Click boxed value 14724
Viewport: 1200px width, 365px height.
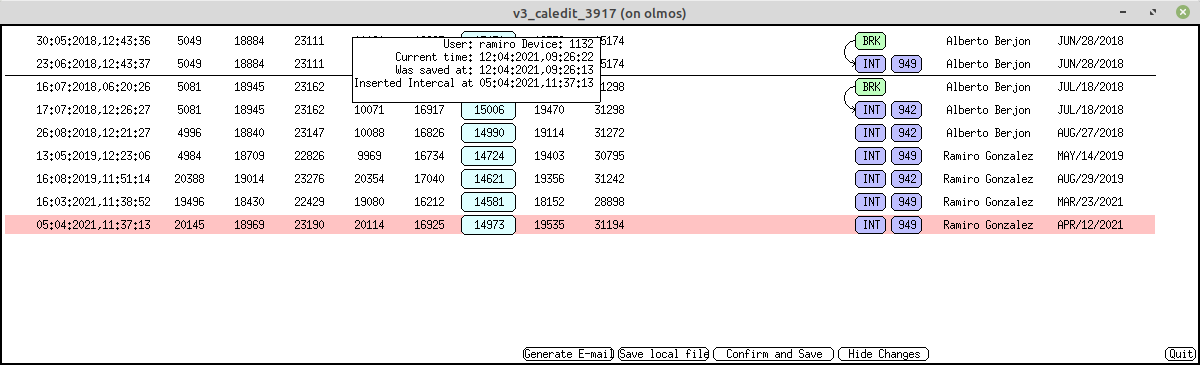(x=488, y=156)
